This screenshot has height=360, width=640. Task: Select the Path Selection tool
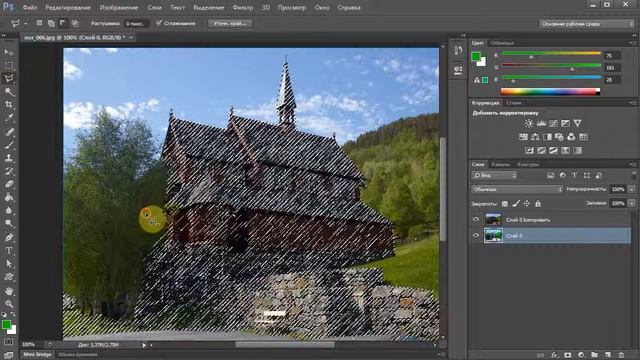coord(9,264)
